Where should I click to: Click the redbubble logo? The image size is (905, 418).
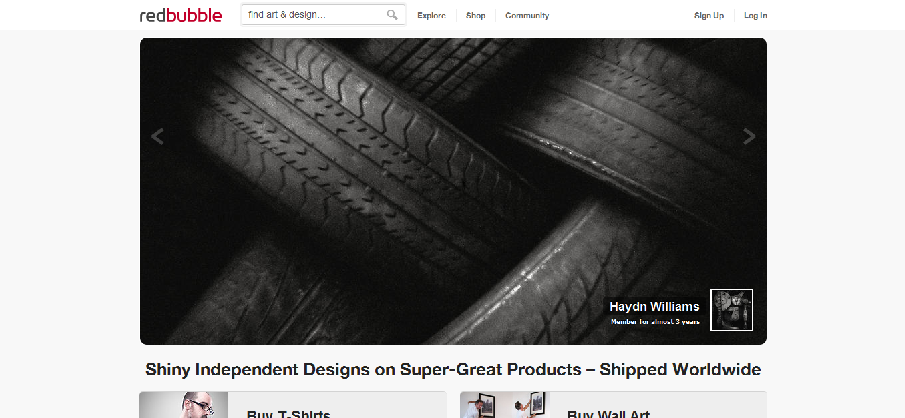181,15
